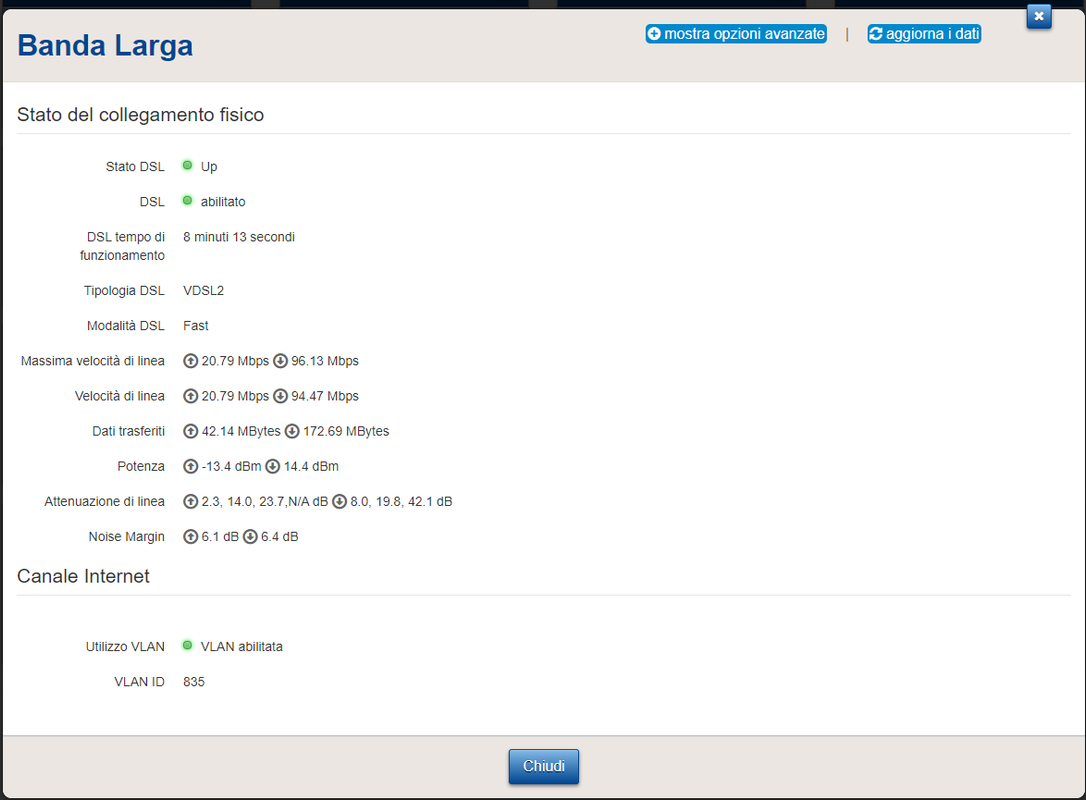Click the Dati trasferiti label

129,432
